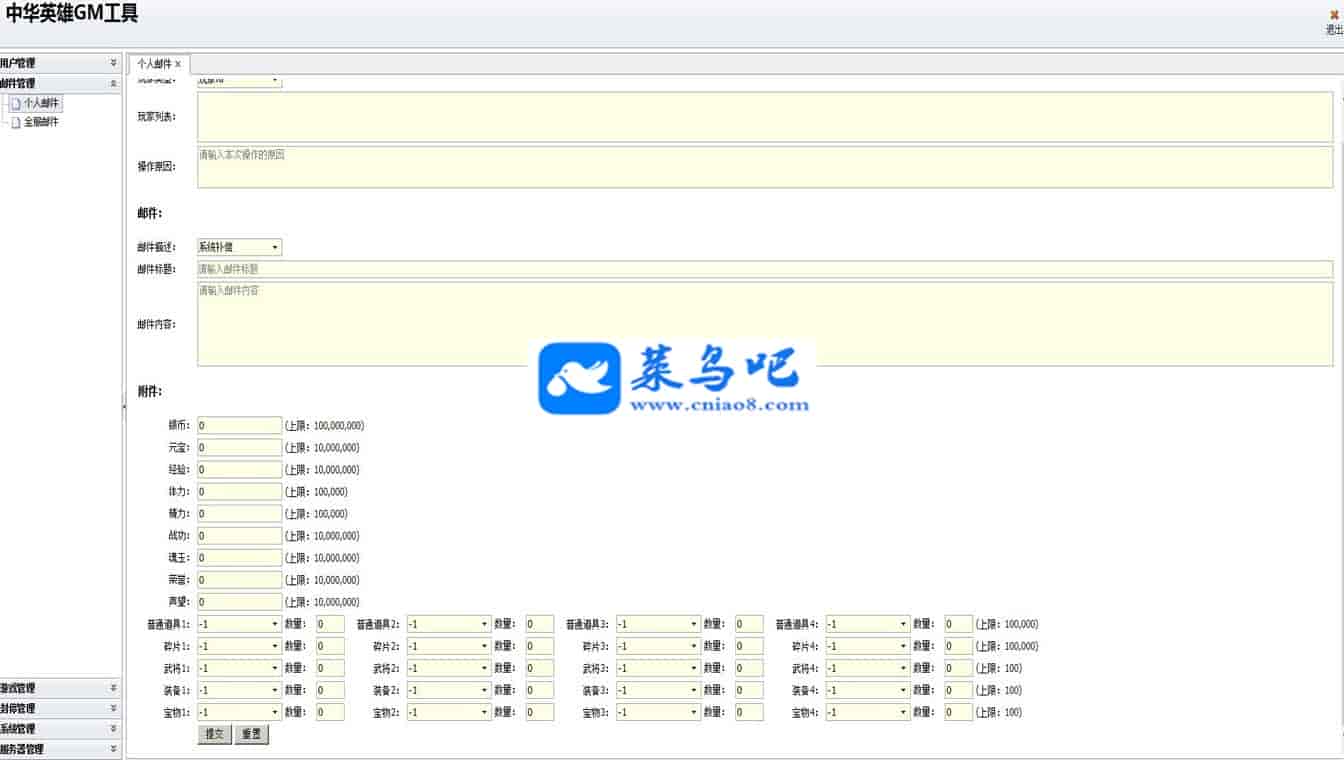This screenshot has width=1344, height=760.
Task: Expand the 系统管理 sidebar section
Action: (x=113, y=729)
